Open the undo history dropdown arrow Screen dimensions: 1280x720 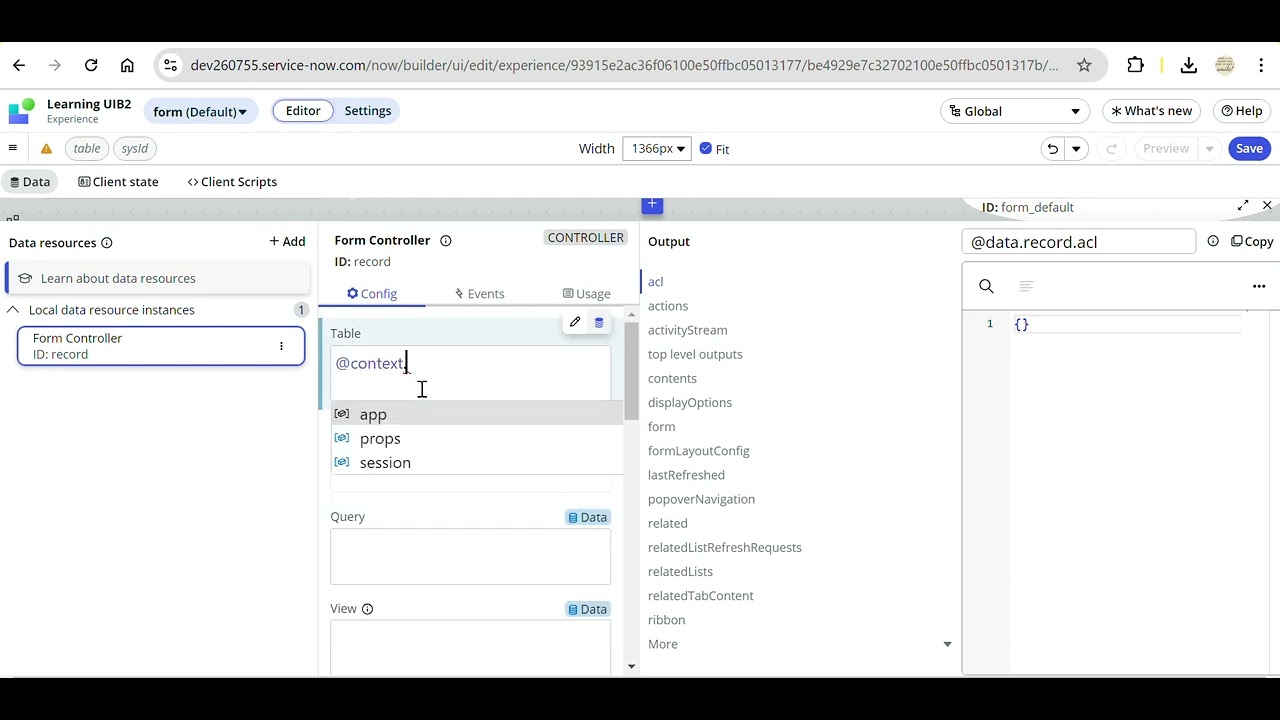coord(1076,149)
